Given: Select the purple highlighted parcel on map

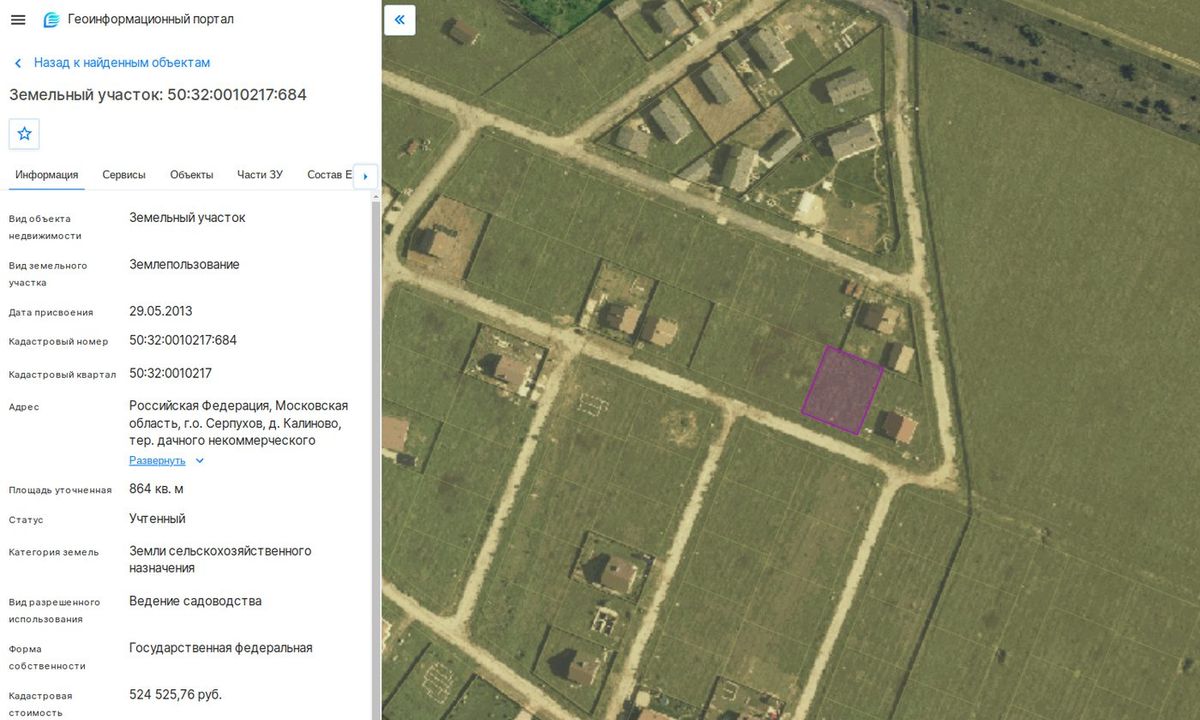Looking at the screenshot, I should coord(843,390).
